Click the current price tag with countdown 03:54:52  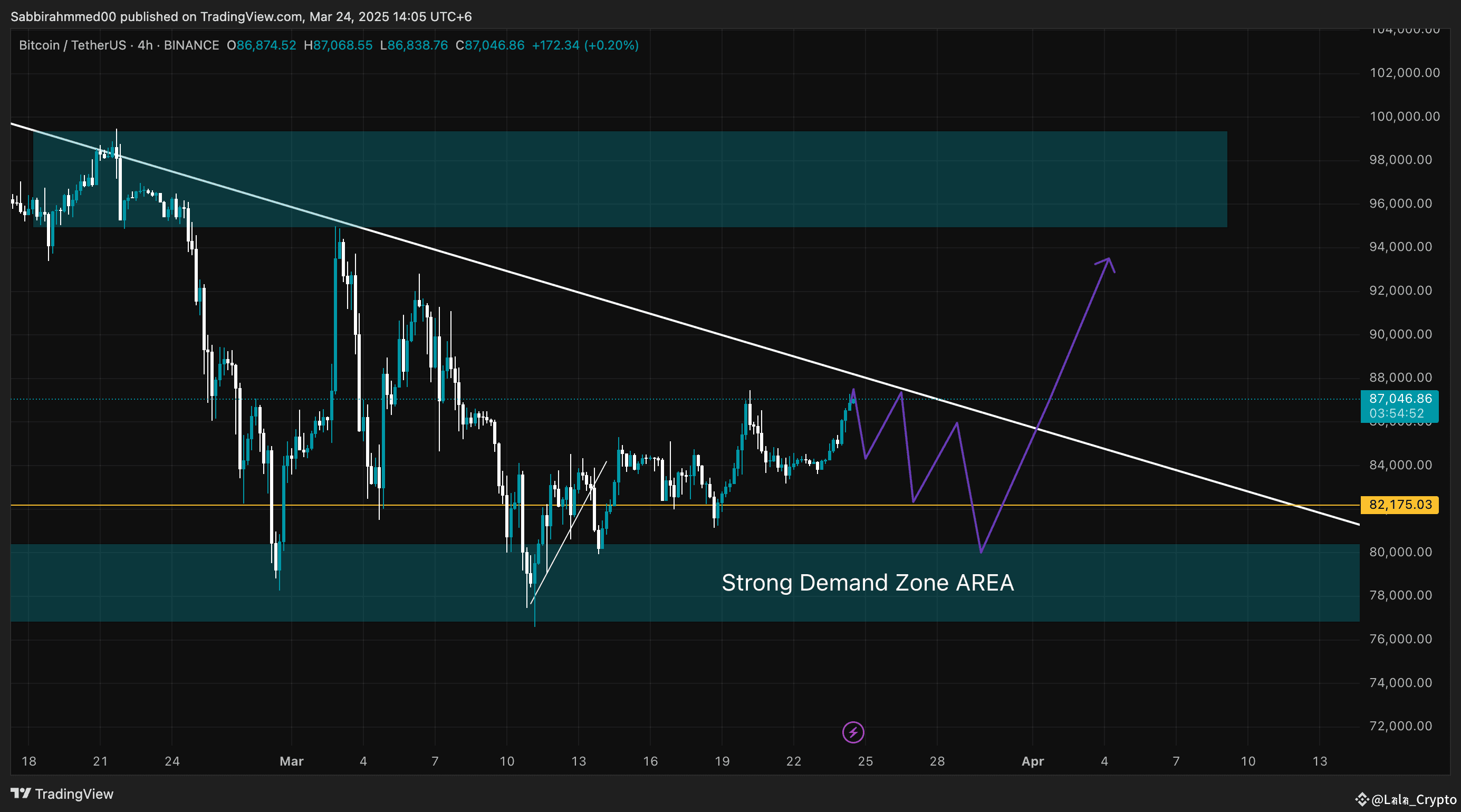click(x=1399, y=406)
